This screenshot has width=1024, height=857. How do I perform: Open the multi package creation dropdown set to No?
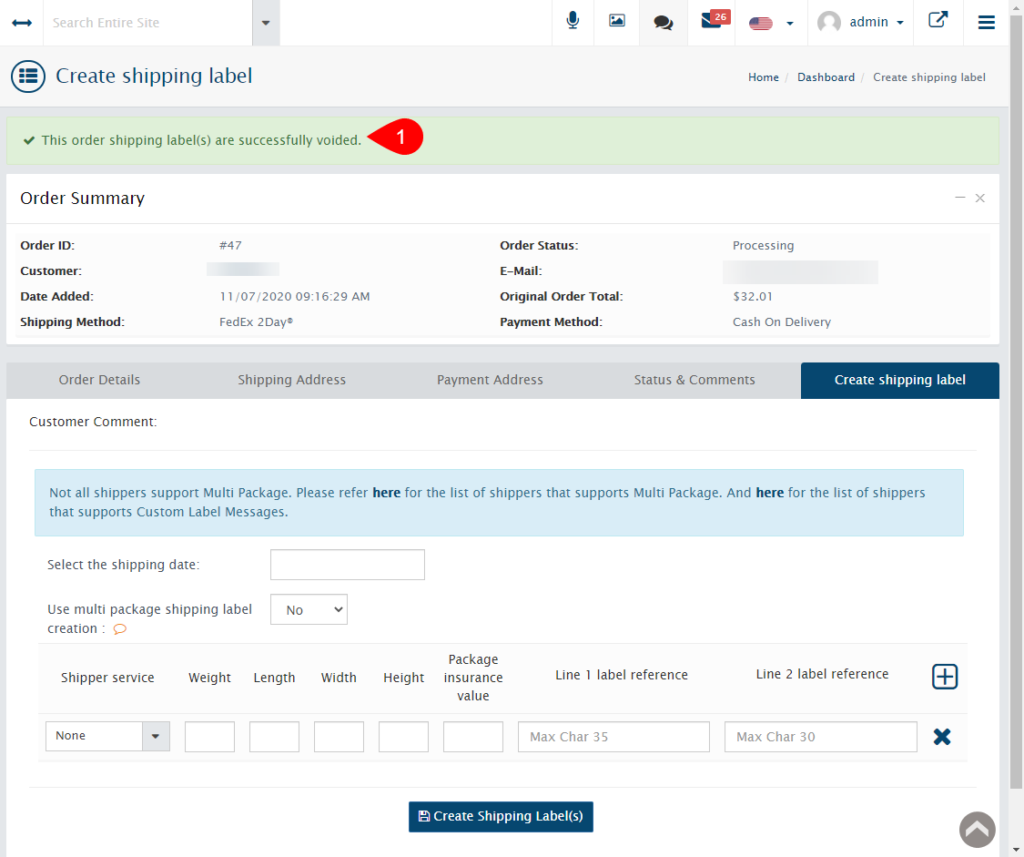tap(308, 609)
